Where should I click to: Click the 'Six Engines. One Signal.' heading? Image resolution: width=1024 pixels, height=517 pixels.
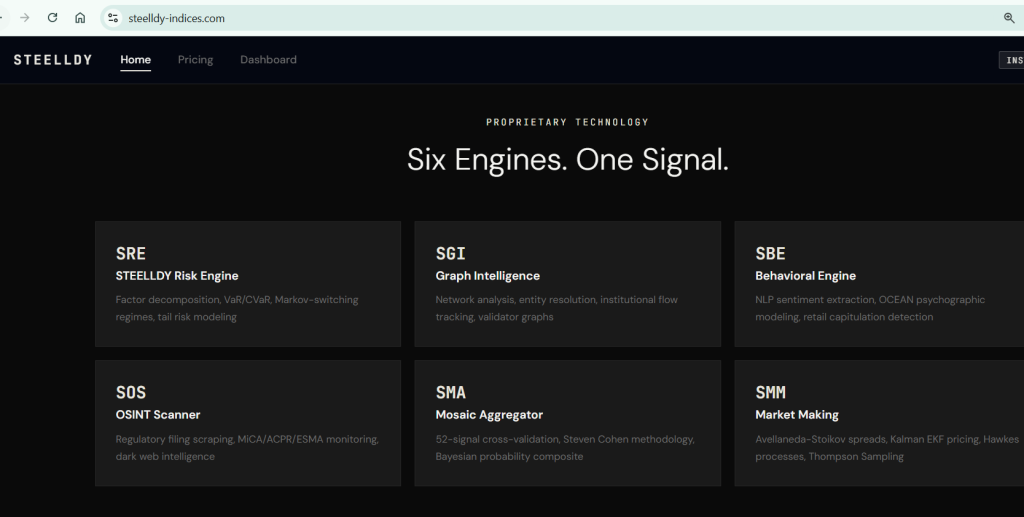coord(568,160)
